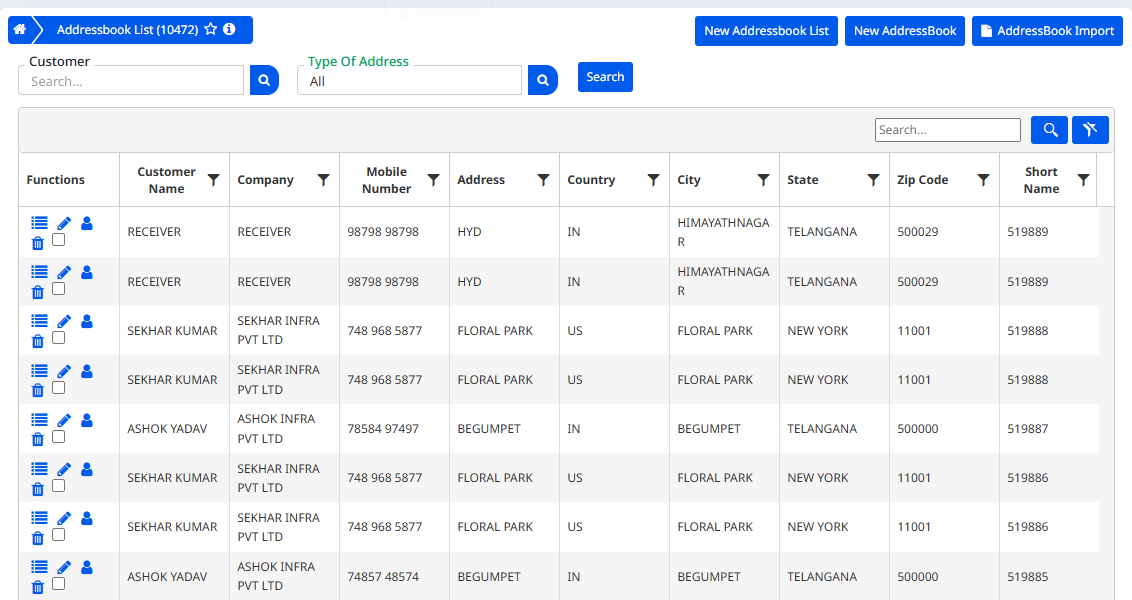Open filter for Country column
Image resolution: width=1132 pixels, height=600 pixels.
tap(653, 180)
